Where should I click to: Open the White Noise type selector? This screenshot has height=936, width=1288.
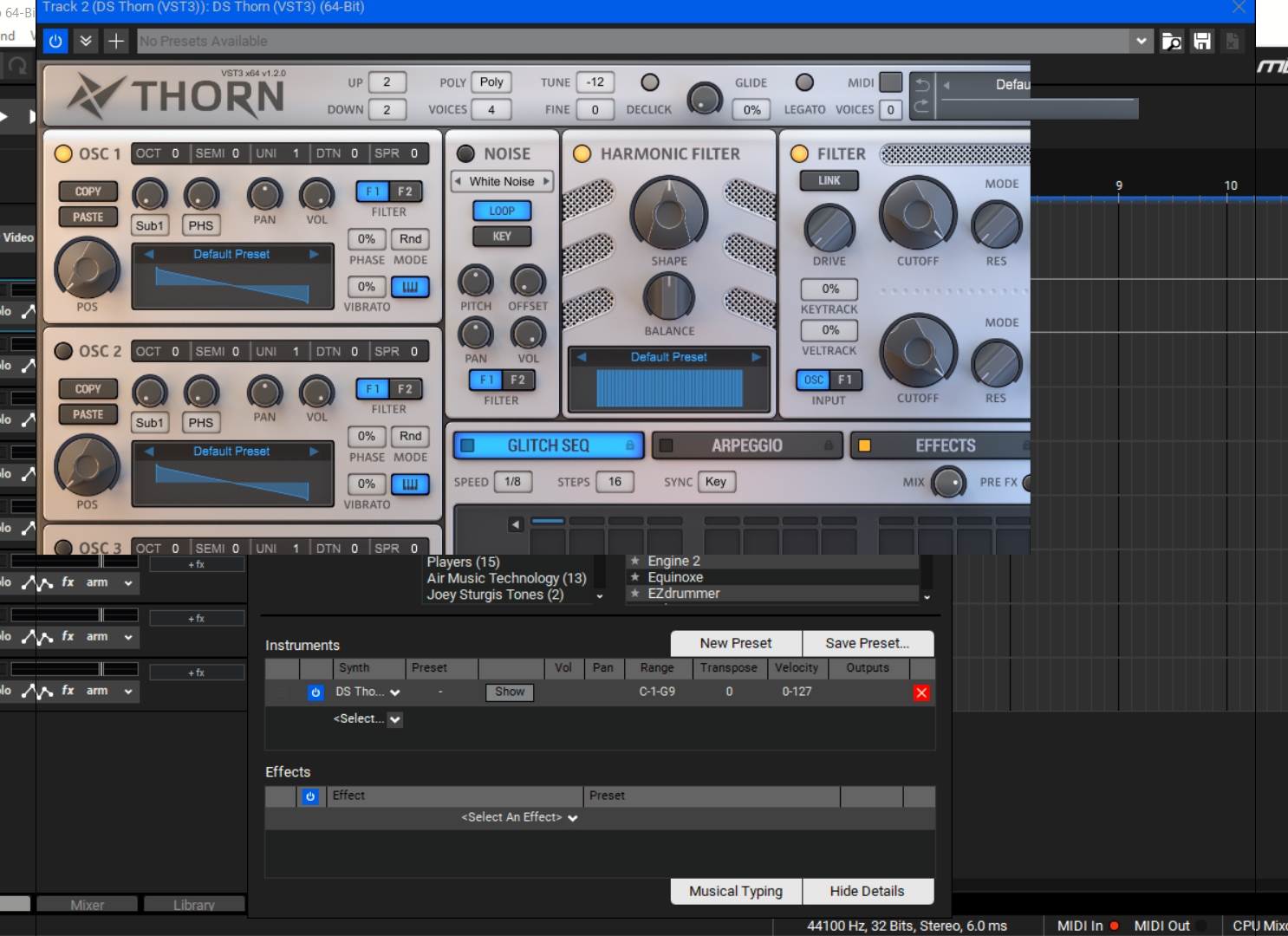tap(502, 181)
